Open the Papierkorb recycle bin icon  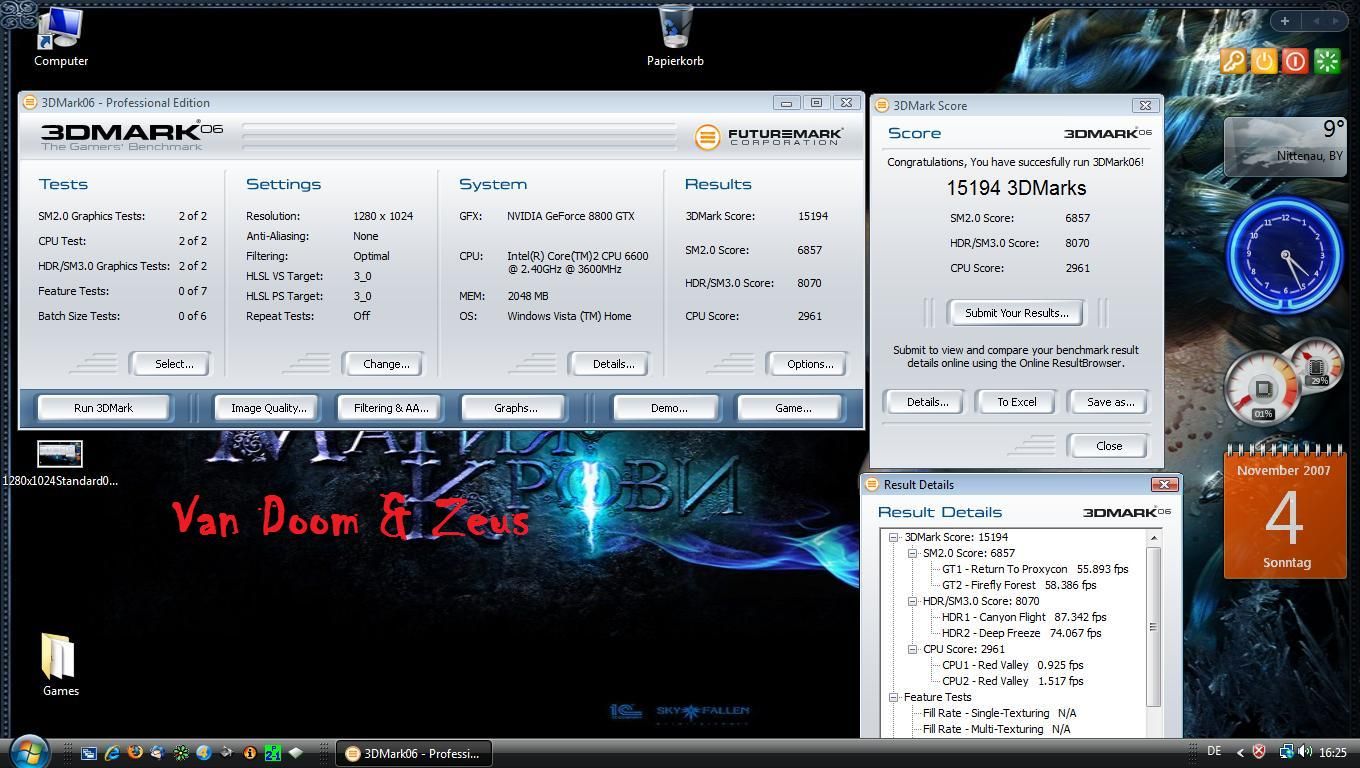click(x=675, y=36)
